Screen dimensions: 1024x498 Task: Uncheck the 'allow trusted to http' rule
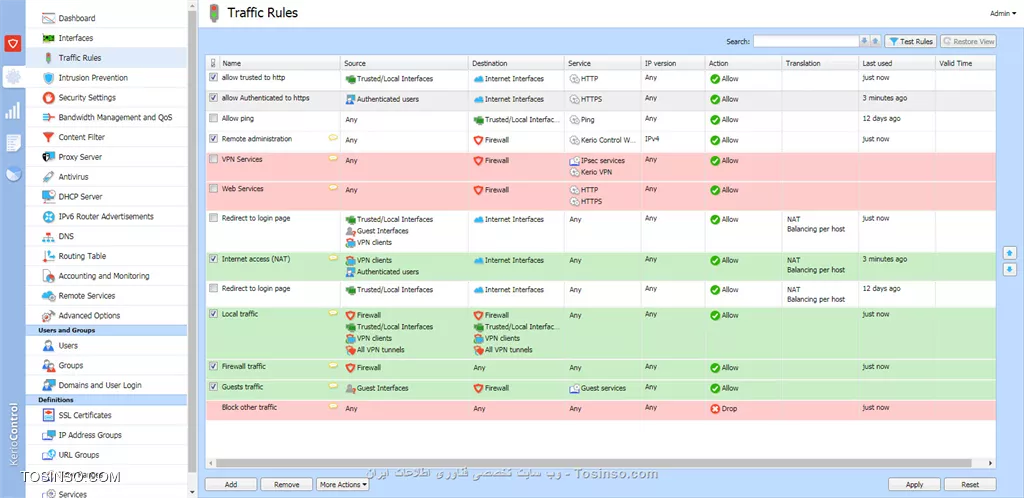click(213, 78)
